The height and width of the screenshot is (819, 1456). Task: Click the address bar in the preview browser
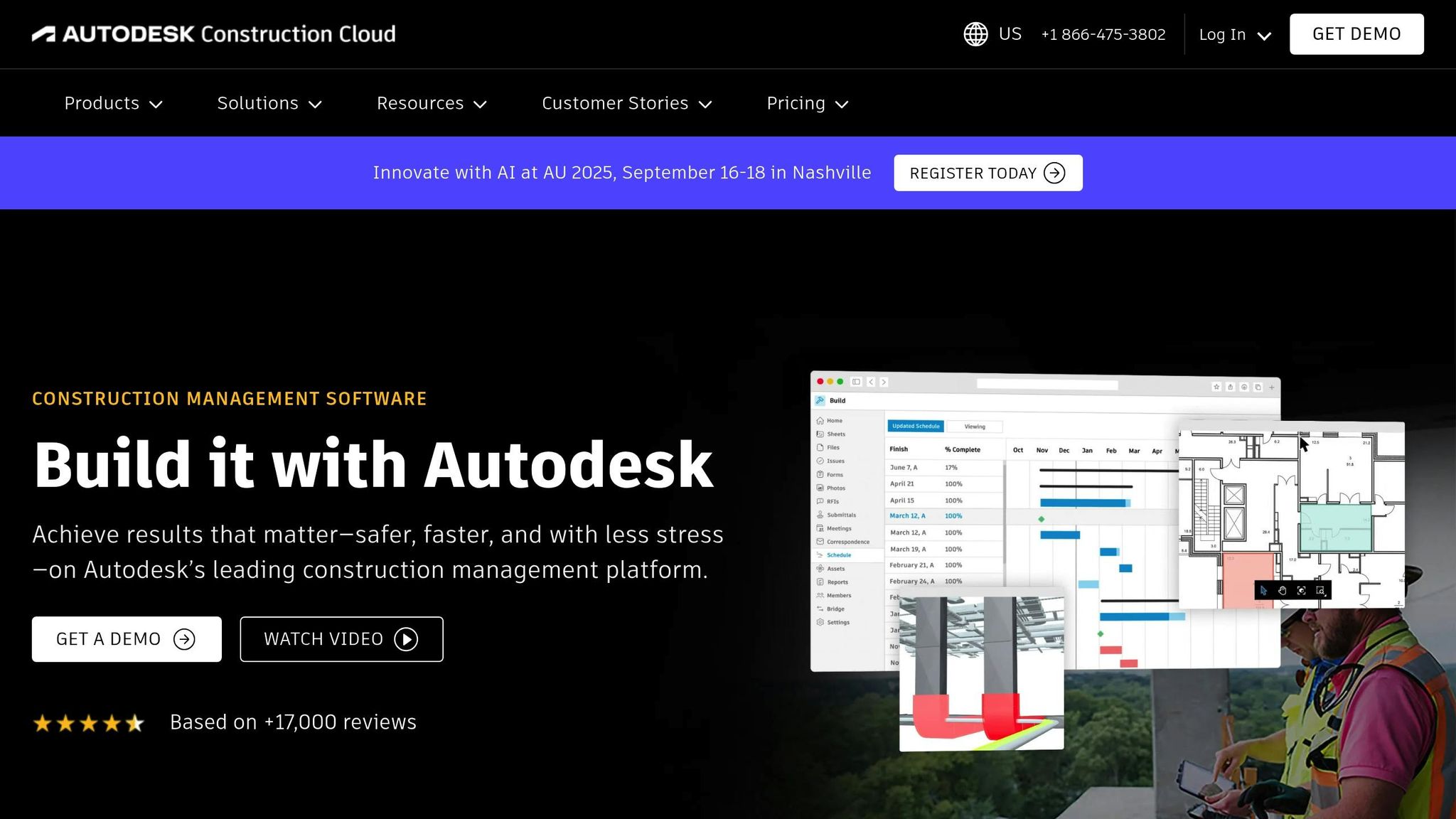coord(1047,385)
